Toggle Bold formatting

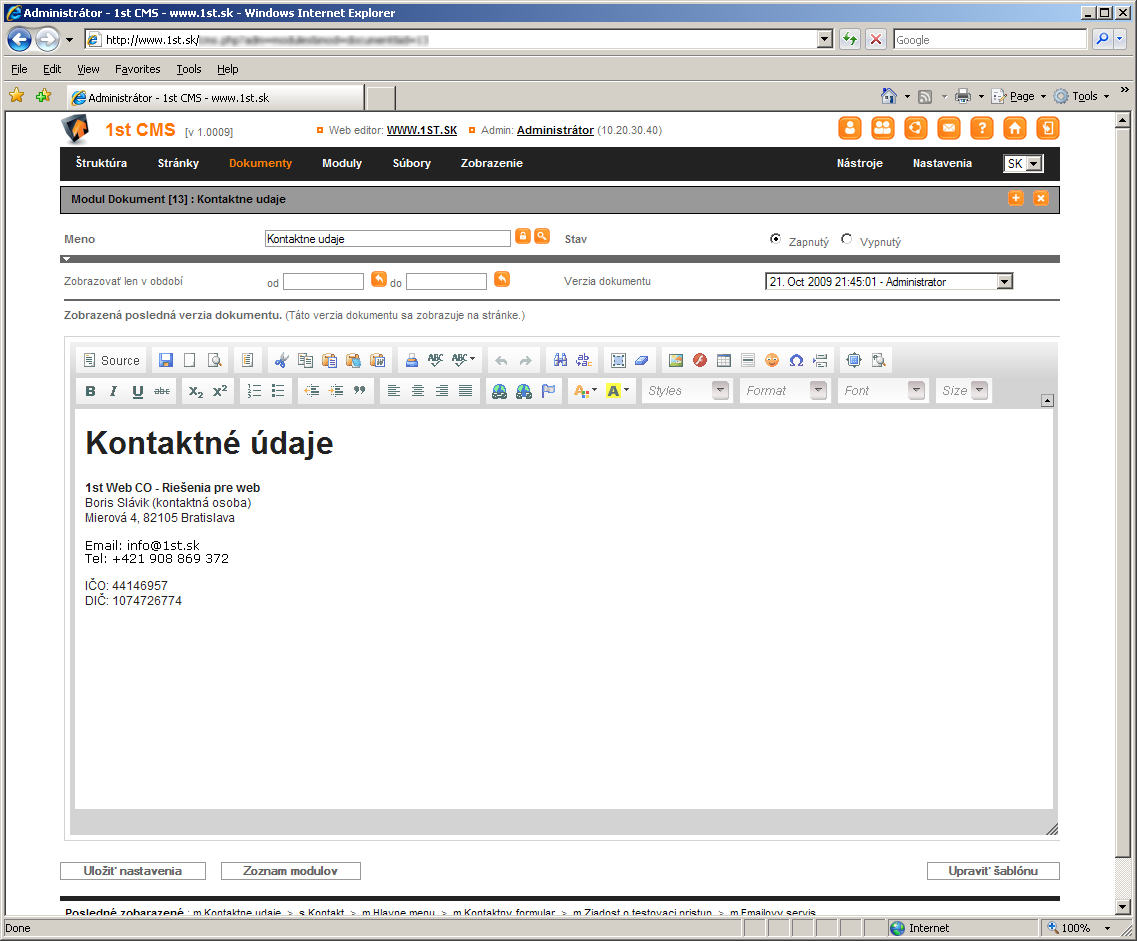click(x=90, y=391)
